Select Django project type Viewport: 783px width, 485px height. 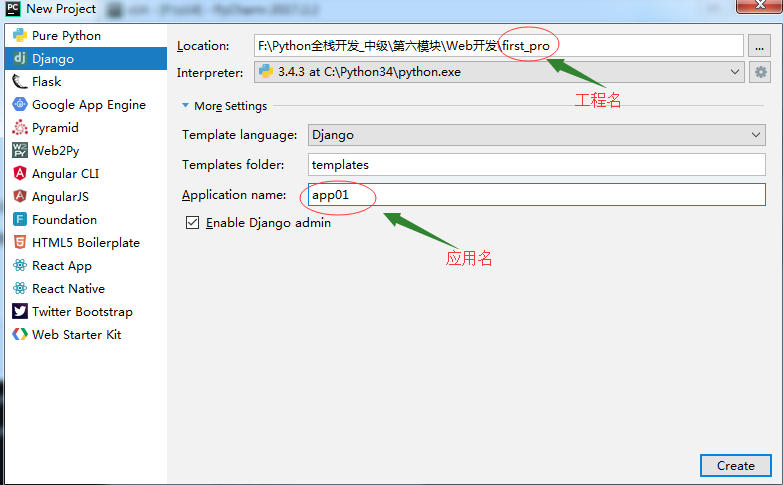pyautogui.click(x=86, y=58)
